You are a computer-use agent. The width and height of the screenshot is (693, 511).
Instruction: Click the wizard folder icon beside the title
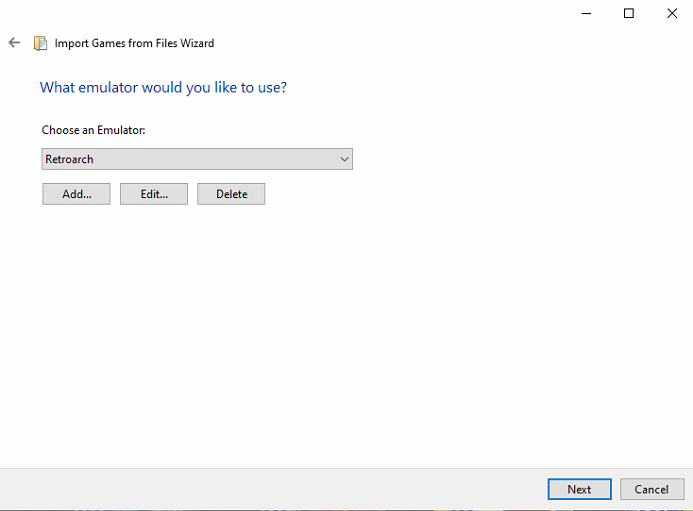click(40, 43)
